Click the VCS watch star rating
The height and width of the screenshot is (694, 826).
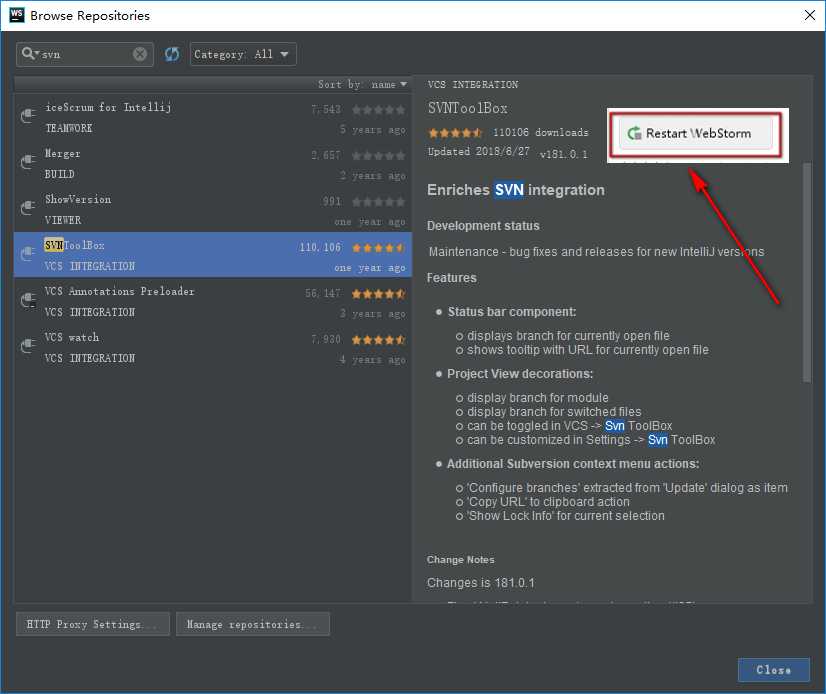(379, 340)
